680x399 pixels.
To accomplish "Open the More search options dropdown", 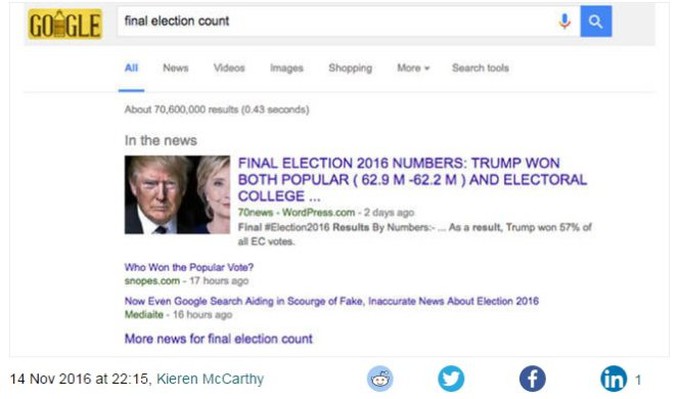I will [x=413, y=68].
